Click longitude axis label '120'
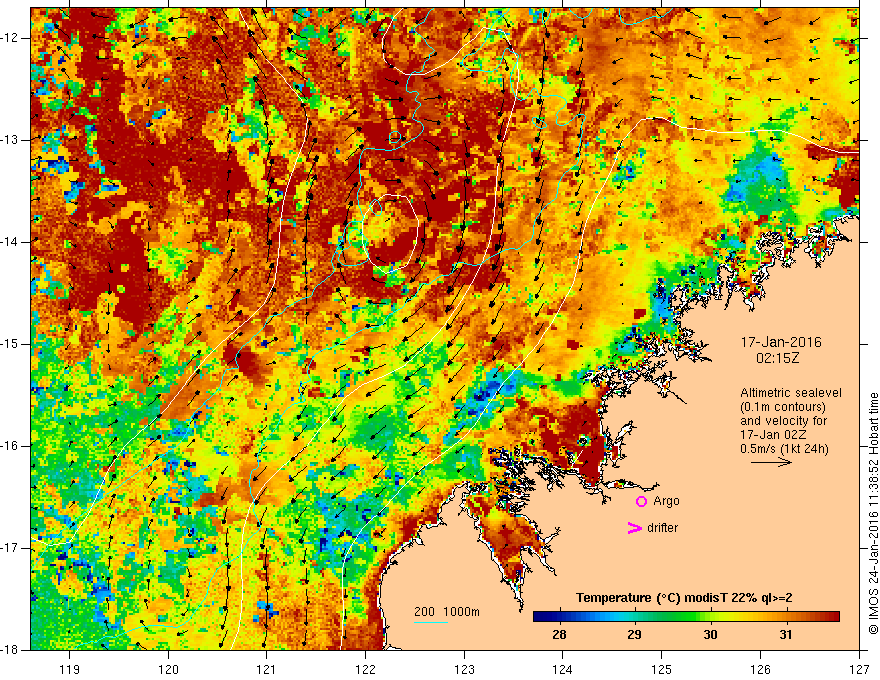 pyautogui.click(x=168, y=669)
